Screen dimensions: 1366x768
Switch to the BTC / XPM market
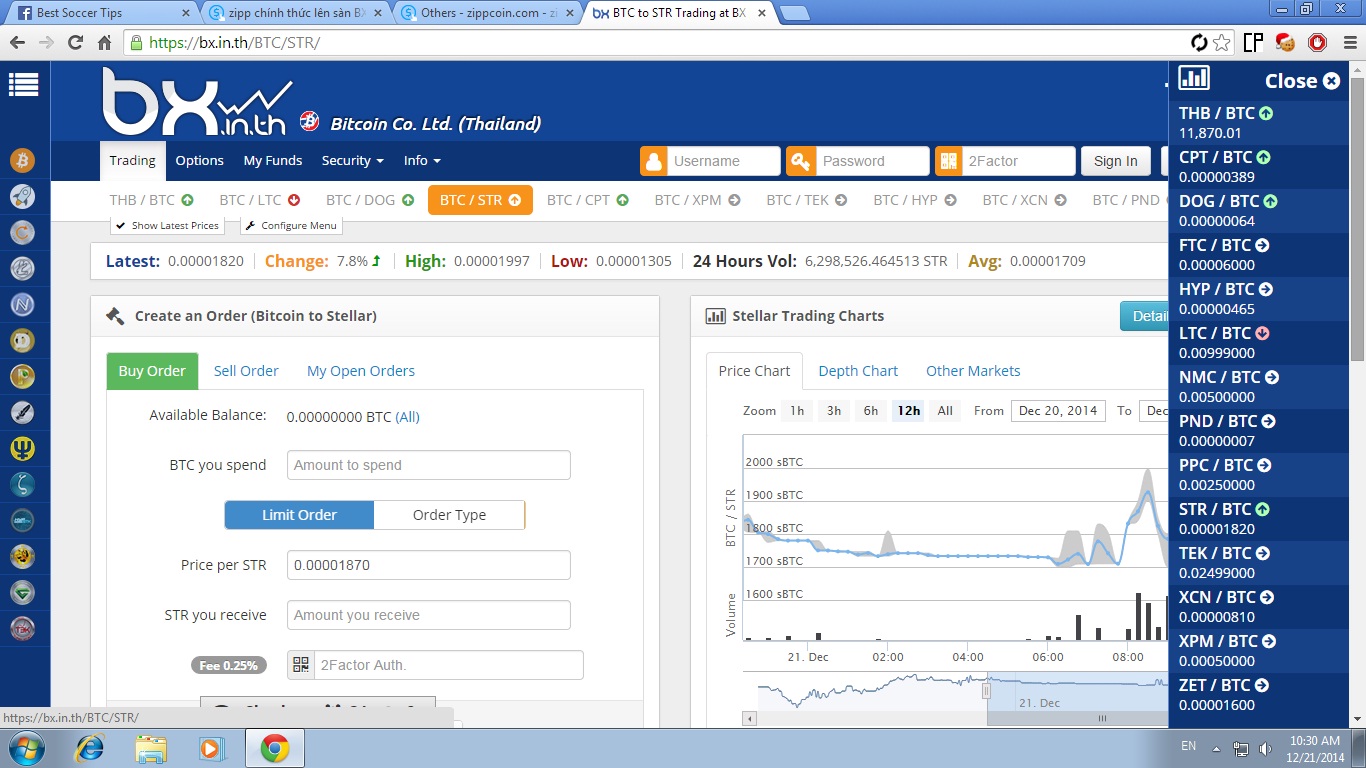click(x=697, y=200)
